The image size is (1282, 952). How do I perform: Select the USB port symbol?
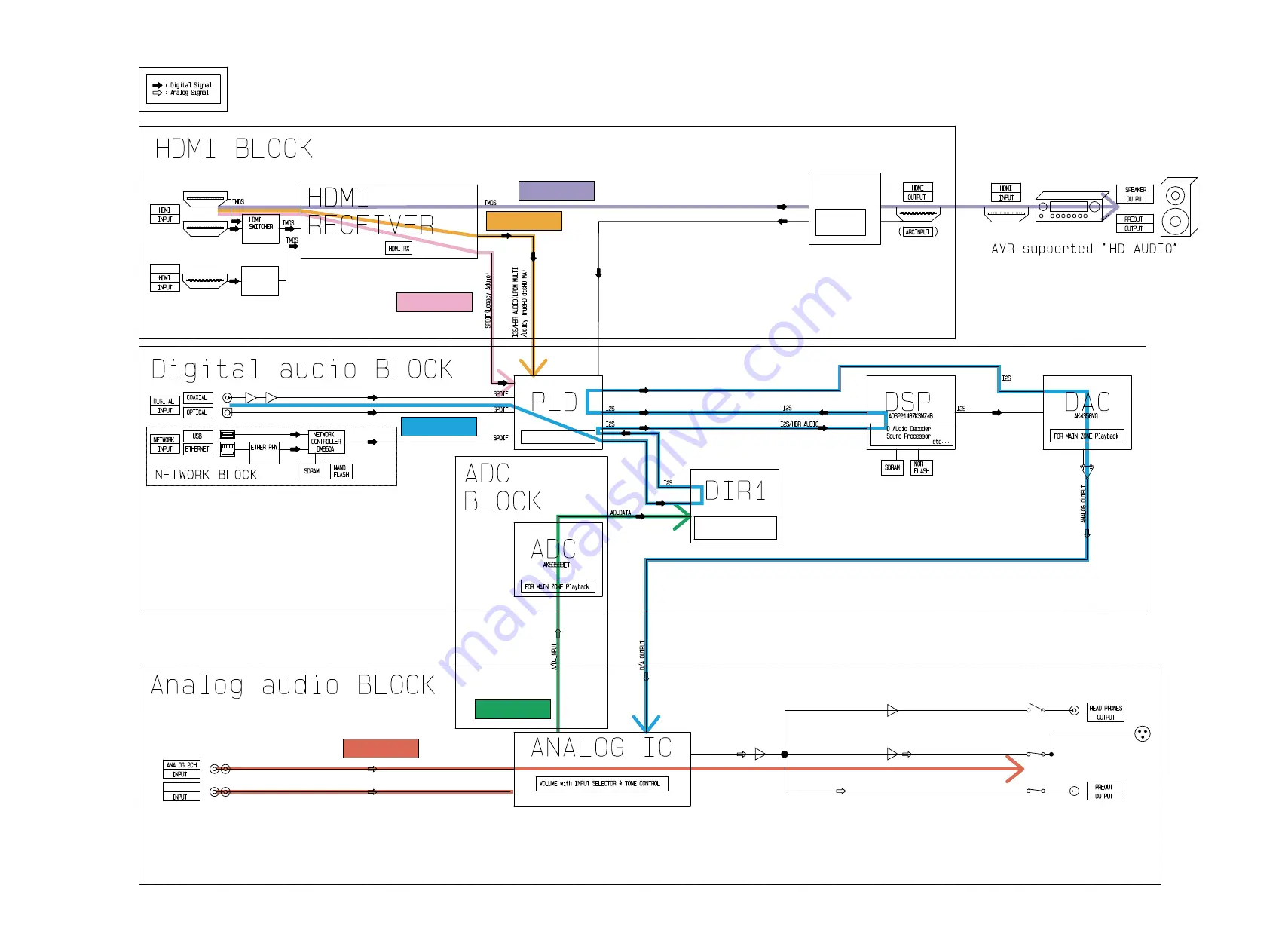228,435
